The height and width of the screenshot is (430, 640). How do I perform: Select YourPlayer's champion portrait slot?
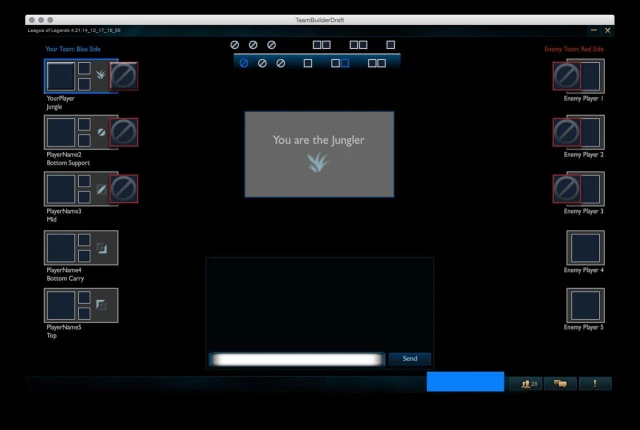click(x=61, y=76)
